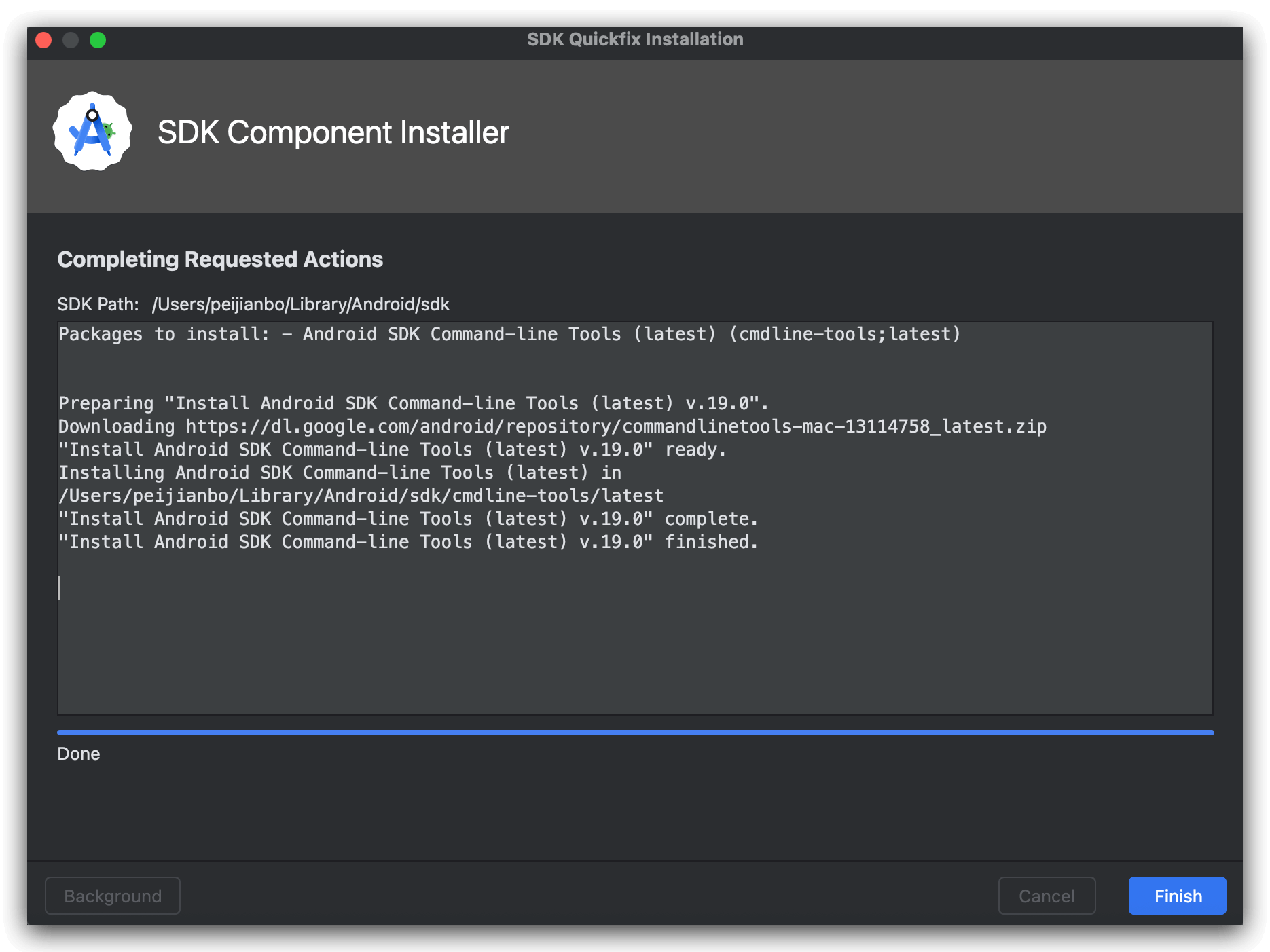Viewport: 1270px width, 952px height.
Task: Click the log line ending in complete
Action: (407, 519)
